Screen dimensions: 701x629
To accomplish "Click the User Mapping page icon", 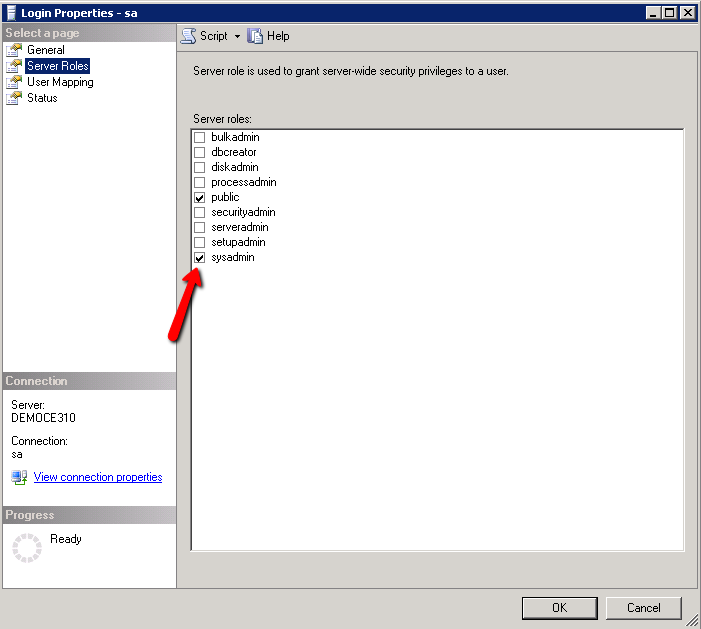I will pyautogui.click(x=14, y=82).
